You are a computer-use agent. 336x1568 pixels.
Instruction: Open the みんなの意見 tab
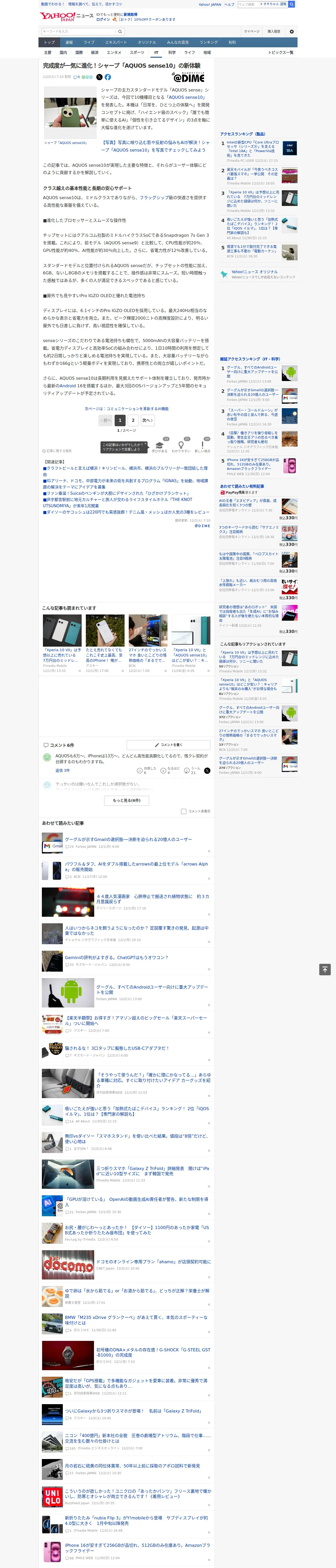point(178,43)
